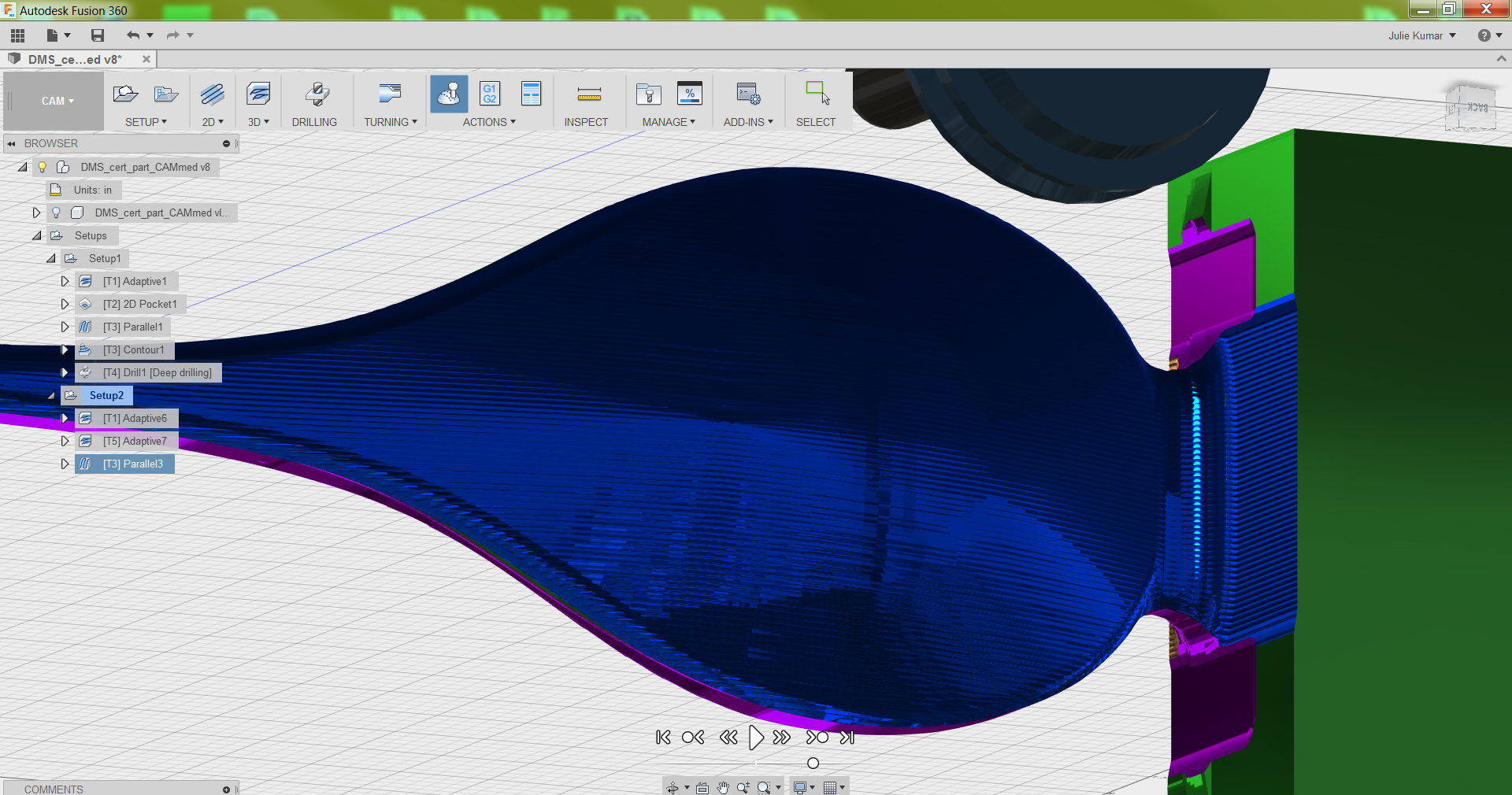The width and height of the screenshot is (1512, 795).
Task: Click the simulation speed slider handle
Action: coord(813,764)
